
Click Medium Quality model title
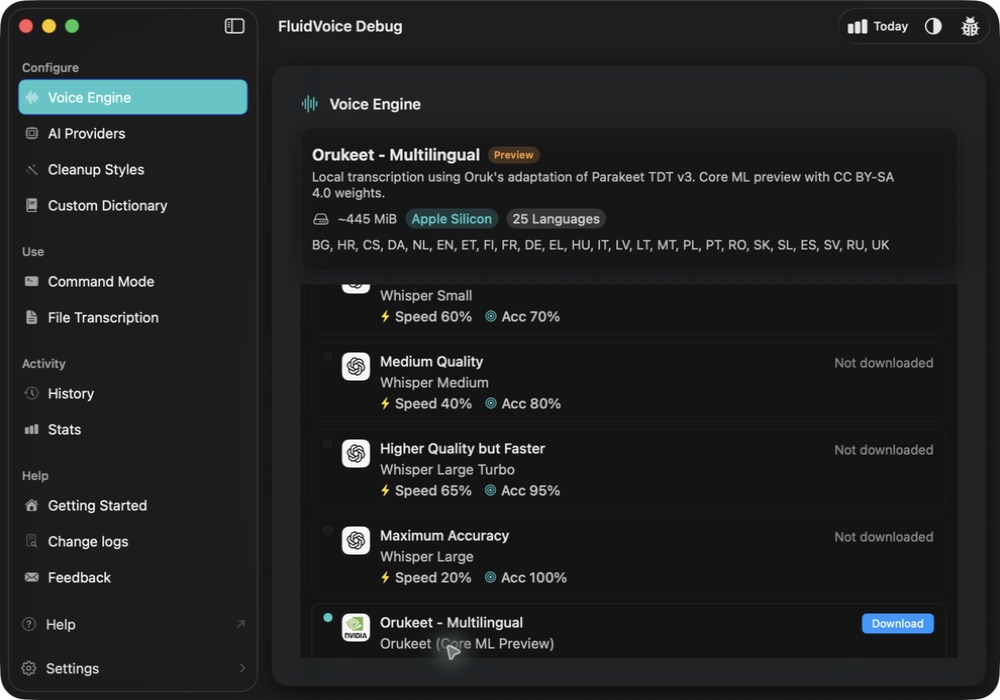pos(431,361)
